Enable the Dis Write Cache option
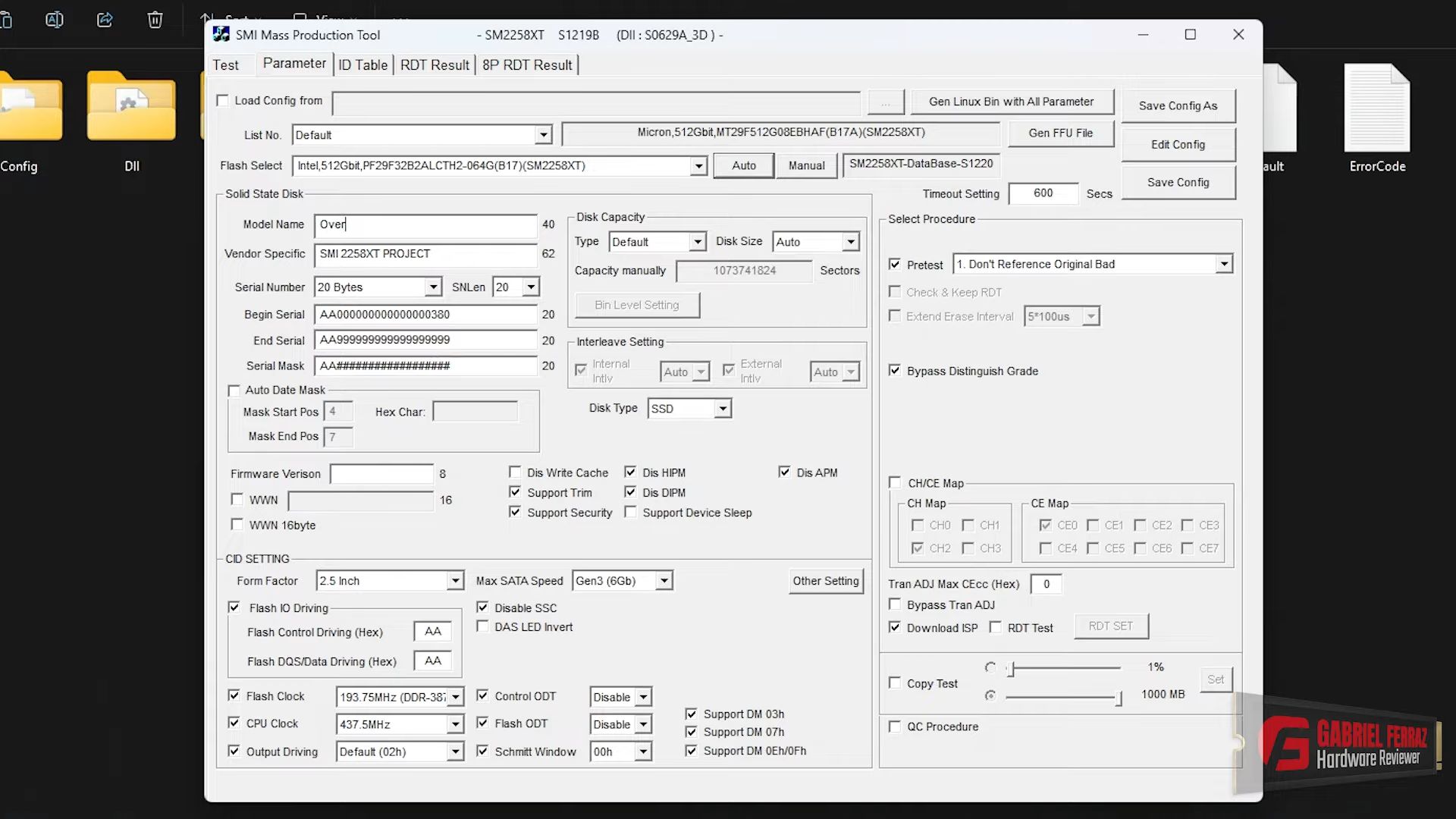1456x819 pixels. pyautogui.click(x=515, y=472)
